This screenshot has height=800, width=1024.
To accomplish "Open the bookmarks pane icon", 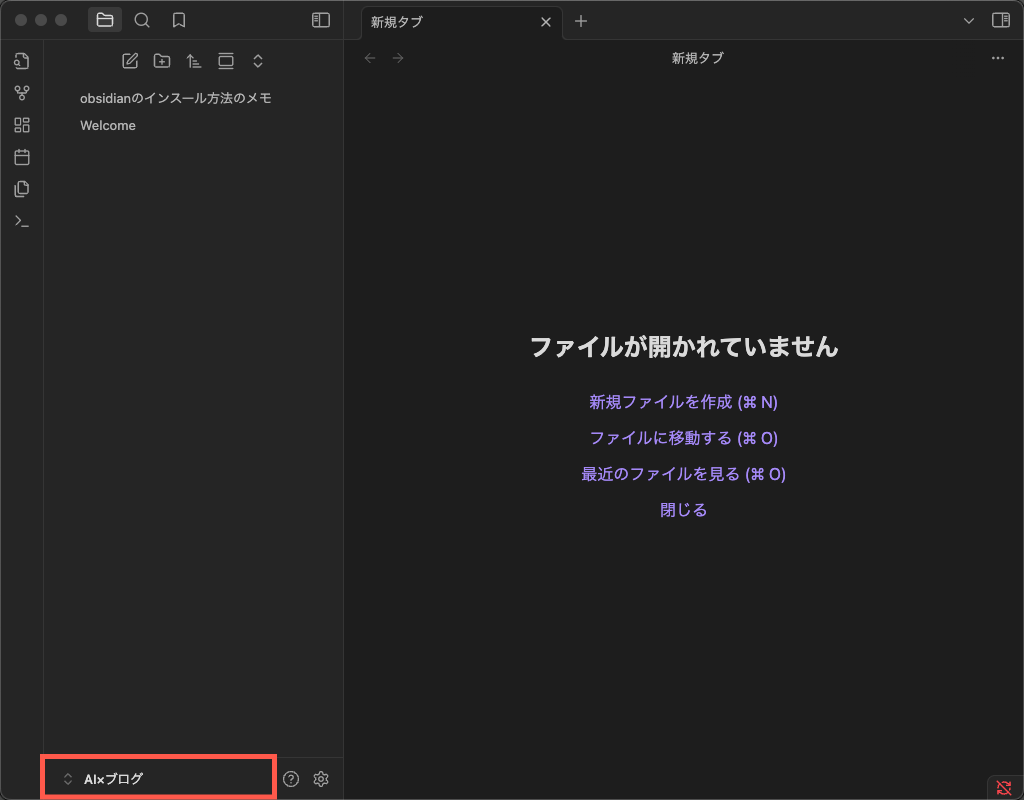I will (179, 20).
